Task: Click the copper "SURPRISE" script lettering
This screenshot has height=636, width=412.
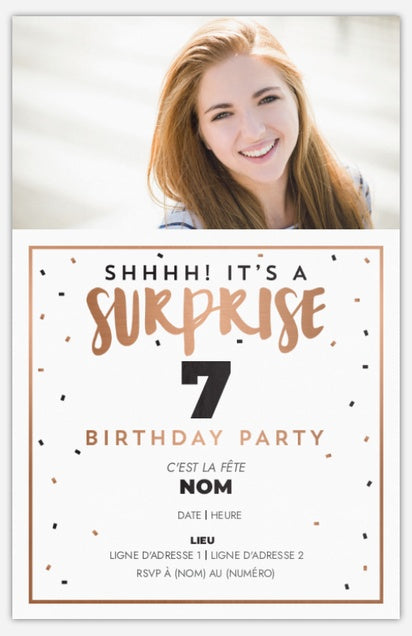Action: coord(206,320)
